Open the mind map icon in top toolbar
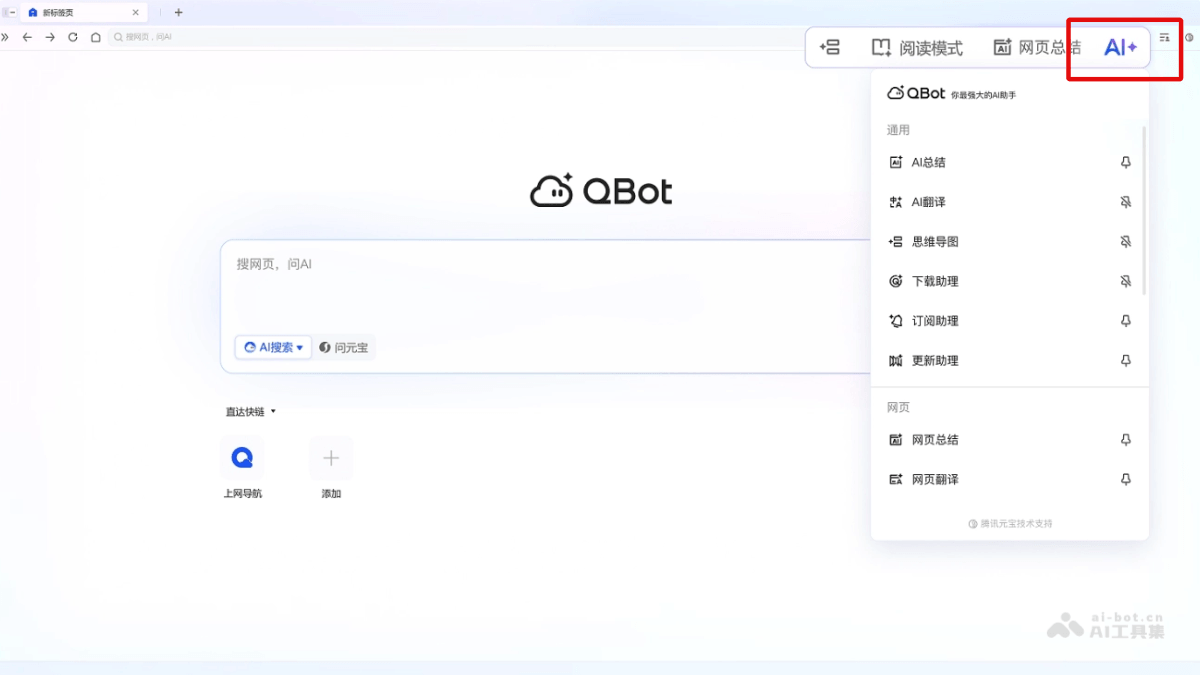 pyautogui.click(x=829, y=48)
